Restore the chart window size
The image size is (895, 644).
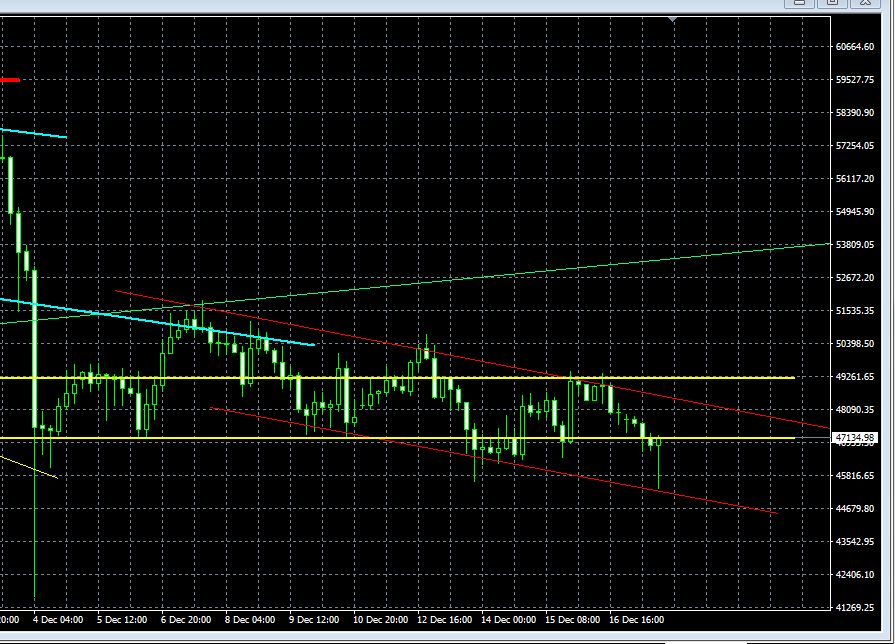831,3
